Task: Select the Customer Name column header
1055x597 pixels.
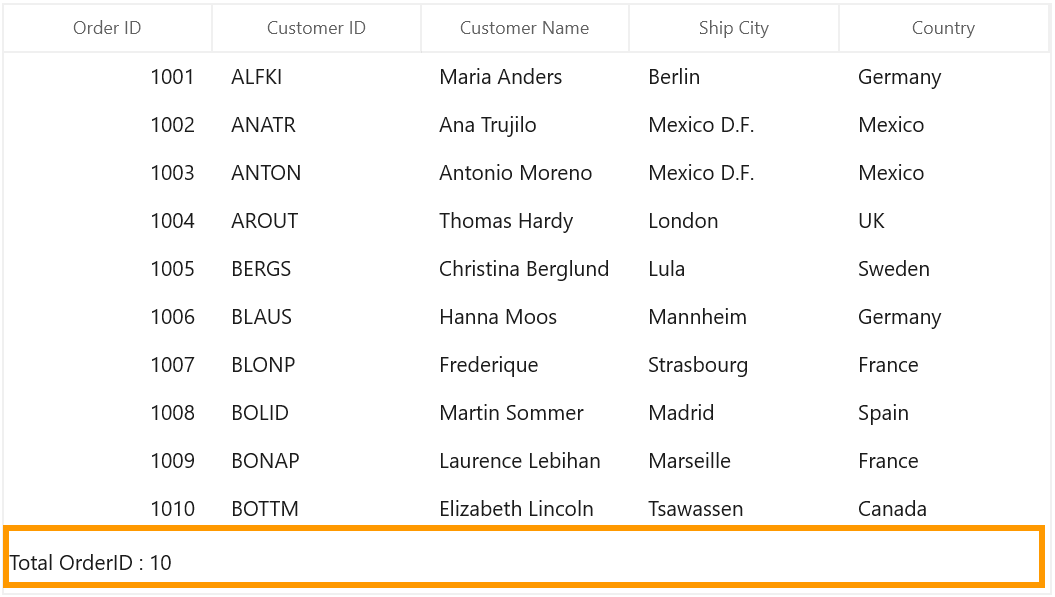Action: click(x=525, y=28)
